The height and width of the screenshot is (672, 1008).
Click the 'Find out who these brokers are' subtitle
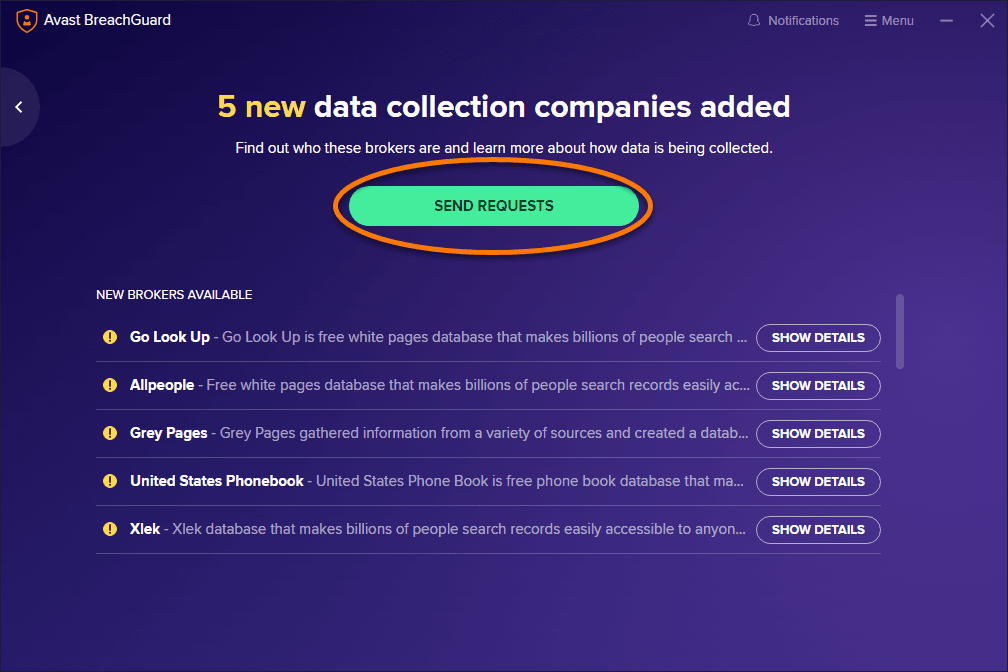pyautogui.click(x=503, y=148)
